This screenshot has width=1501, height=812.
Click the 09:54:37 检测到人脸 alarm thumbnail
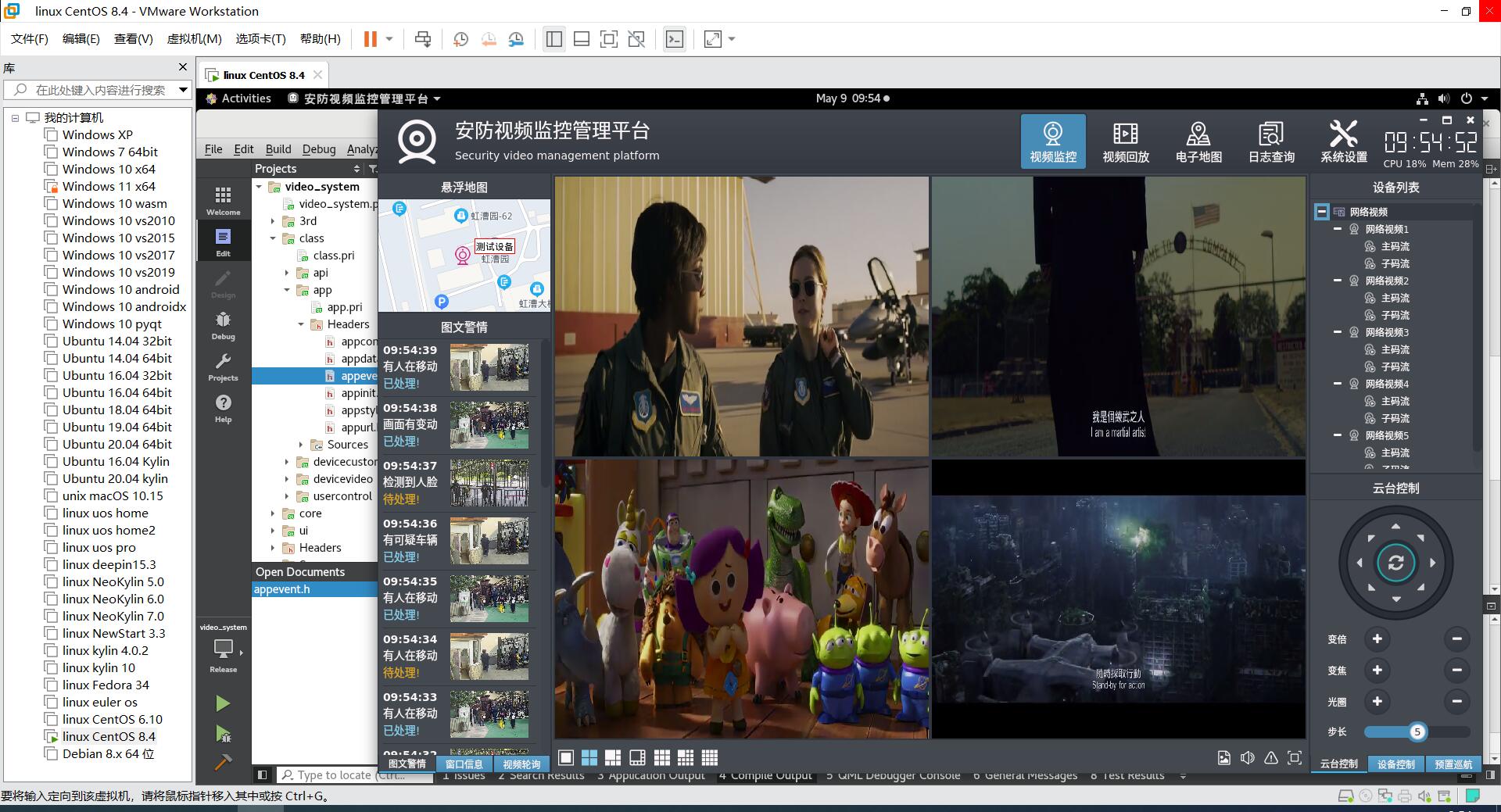tap(489, 482)
